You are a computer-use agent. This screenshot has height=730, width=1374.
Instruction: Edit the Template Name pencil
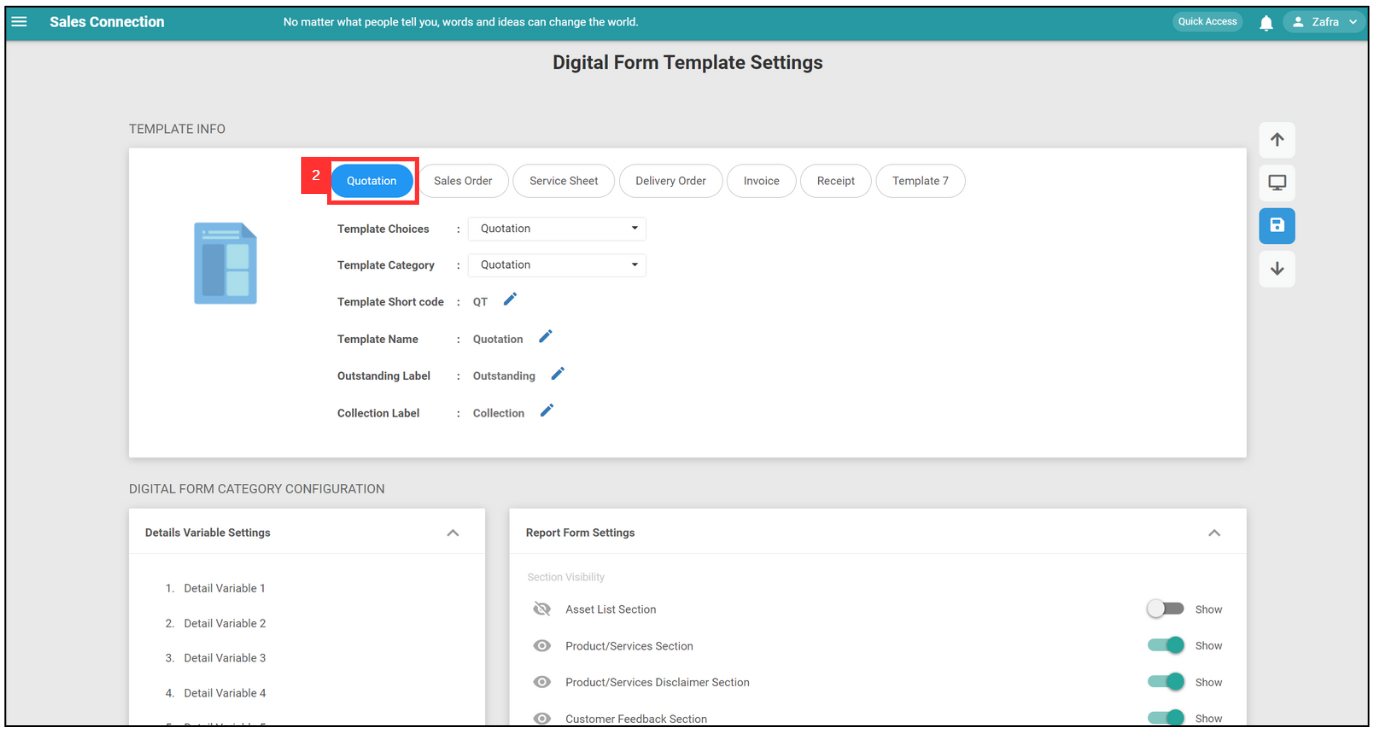pos(545,336)
